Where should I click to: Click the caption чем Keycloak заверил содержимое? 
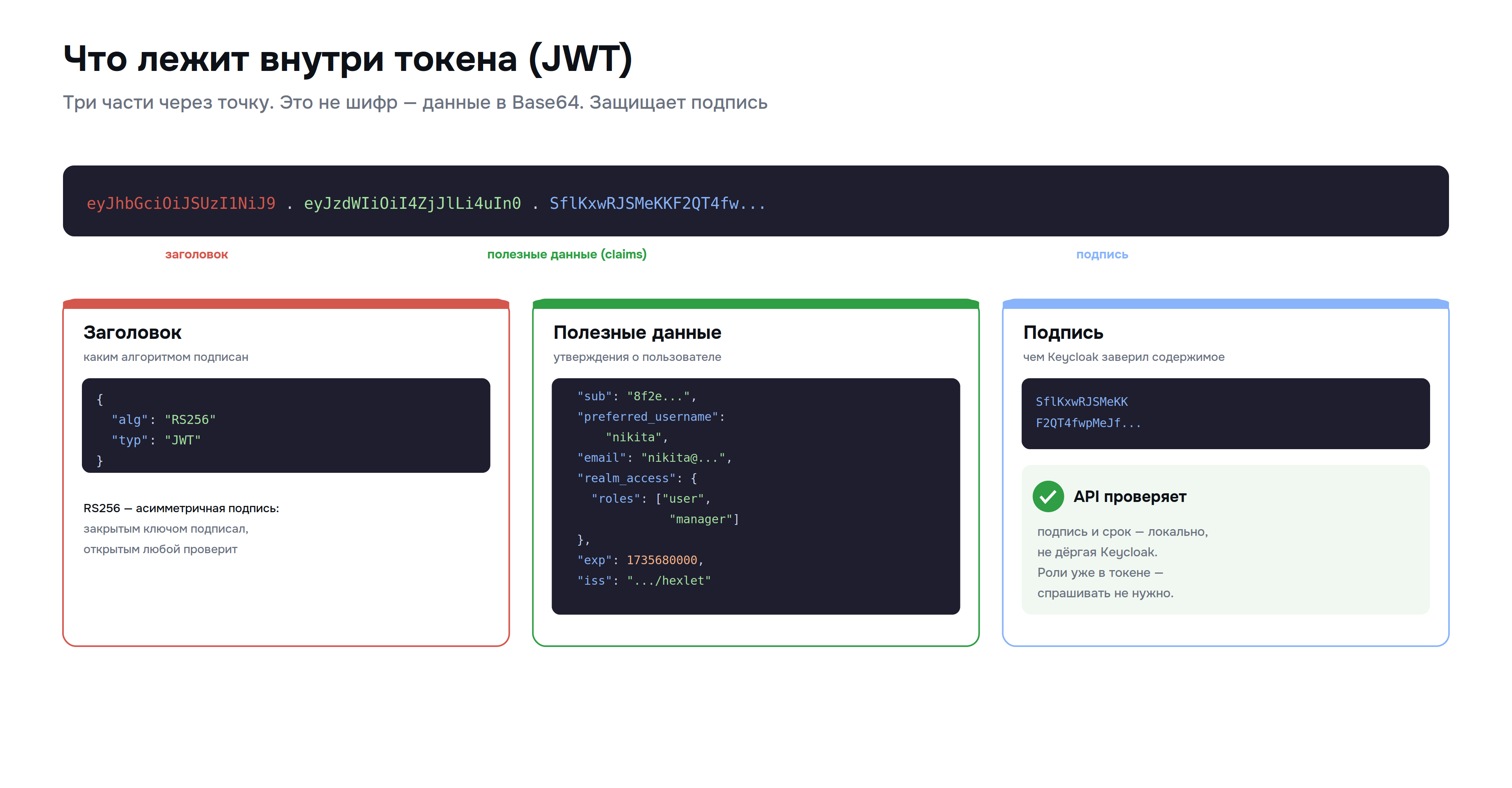[1123, 357]
